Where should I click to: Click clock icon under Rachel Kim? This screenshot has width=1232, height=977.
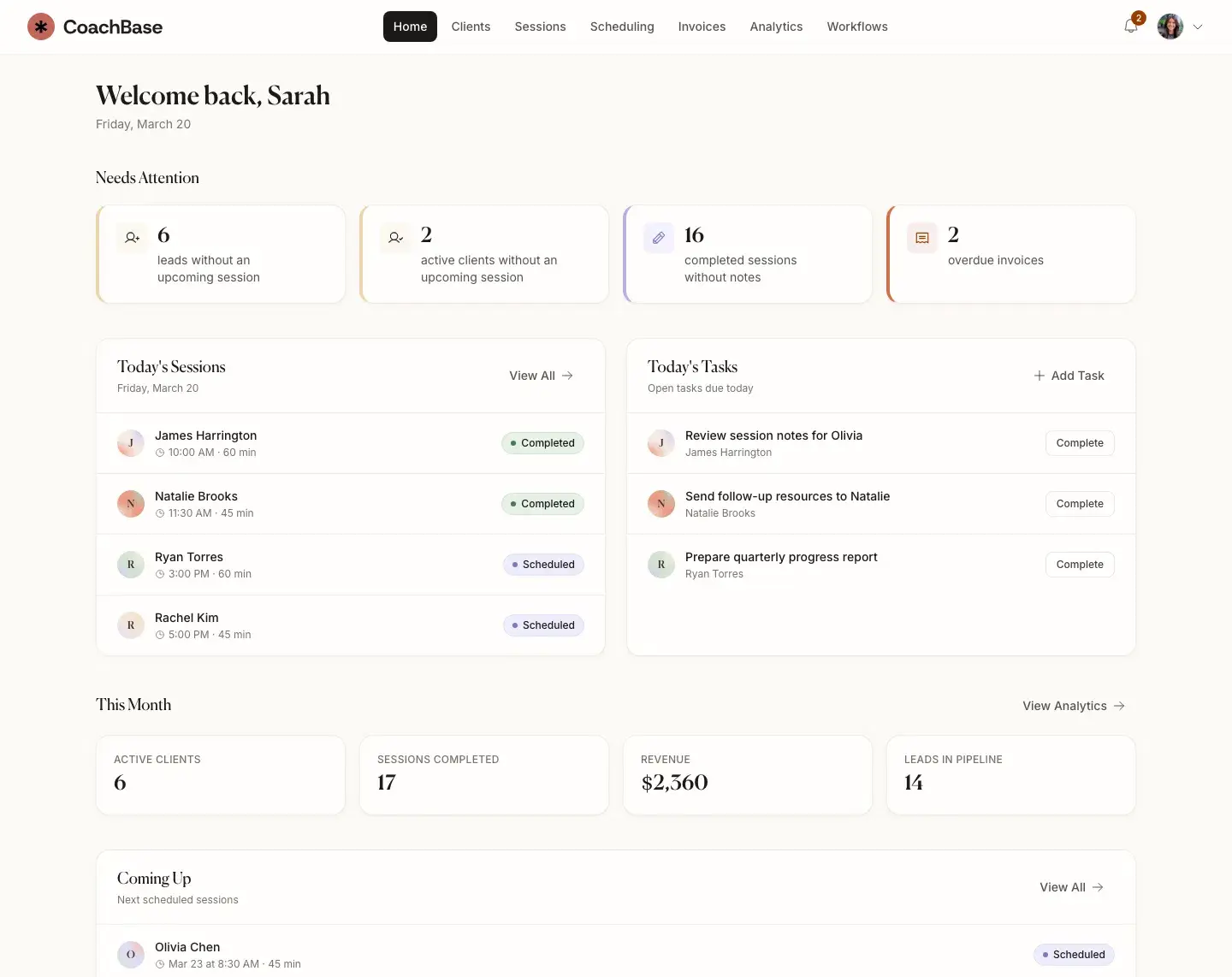(x=160, y=635)
